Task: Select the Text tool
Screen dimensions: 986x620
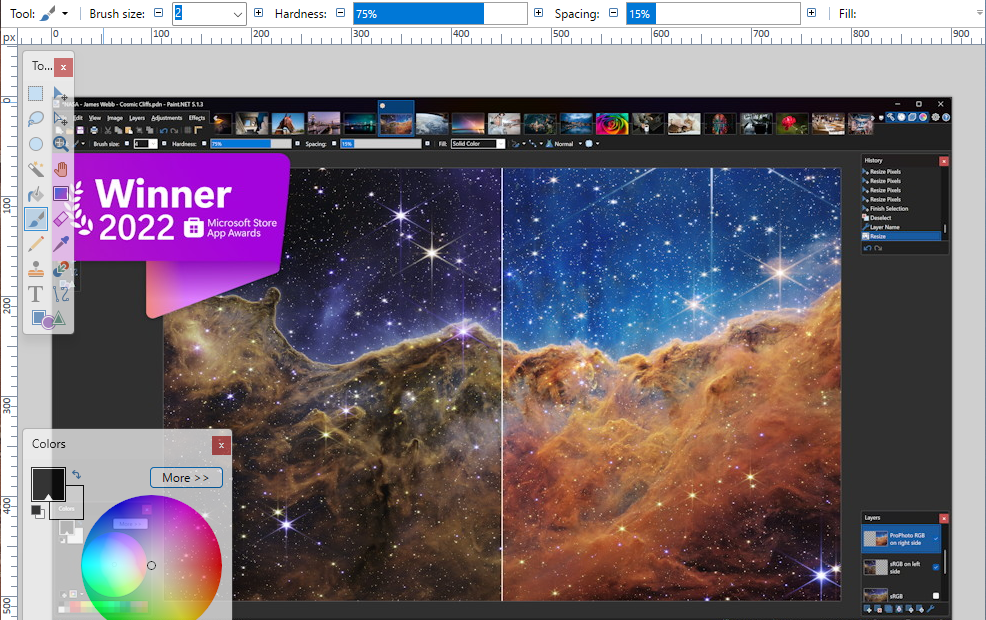Action: pyautogui.click(x=36, y=294)
